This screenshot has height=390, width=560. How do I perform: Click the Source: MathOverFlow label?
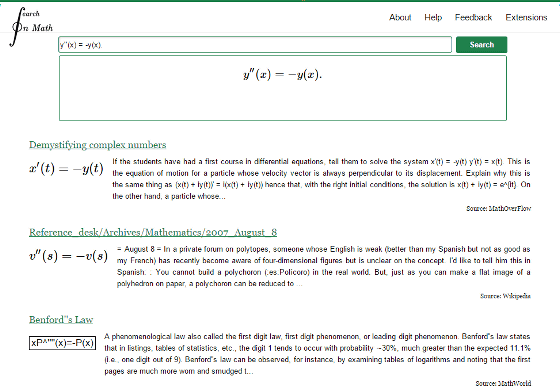[x=498, y=208]
